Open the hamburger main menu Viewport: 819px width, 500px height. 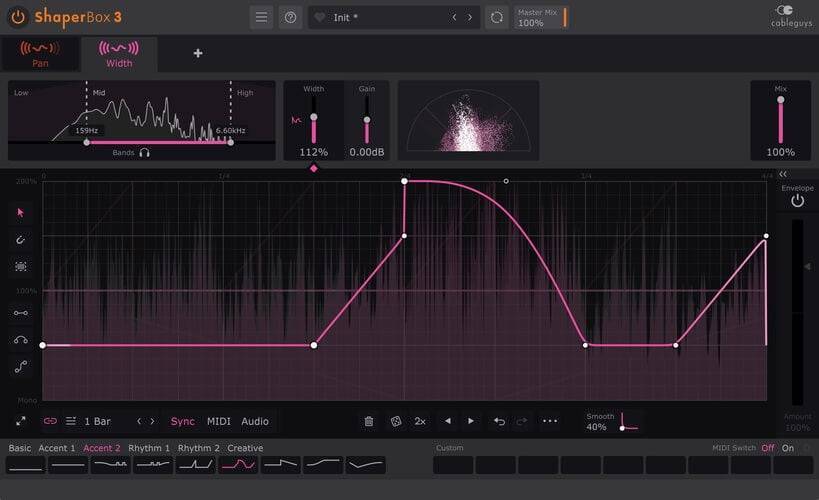click(x=261, y=17)
